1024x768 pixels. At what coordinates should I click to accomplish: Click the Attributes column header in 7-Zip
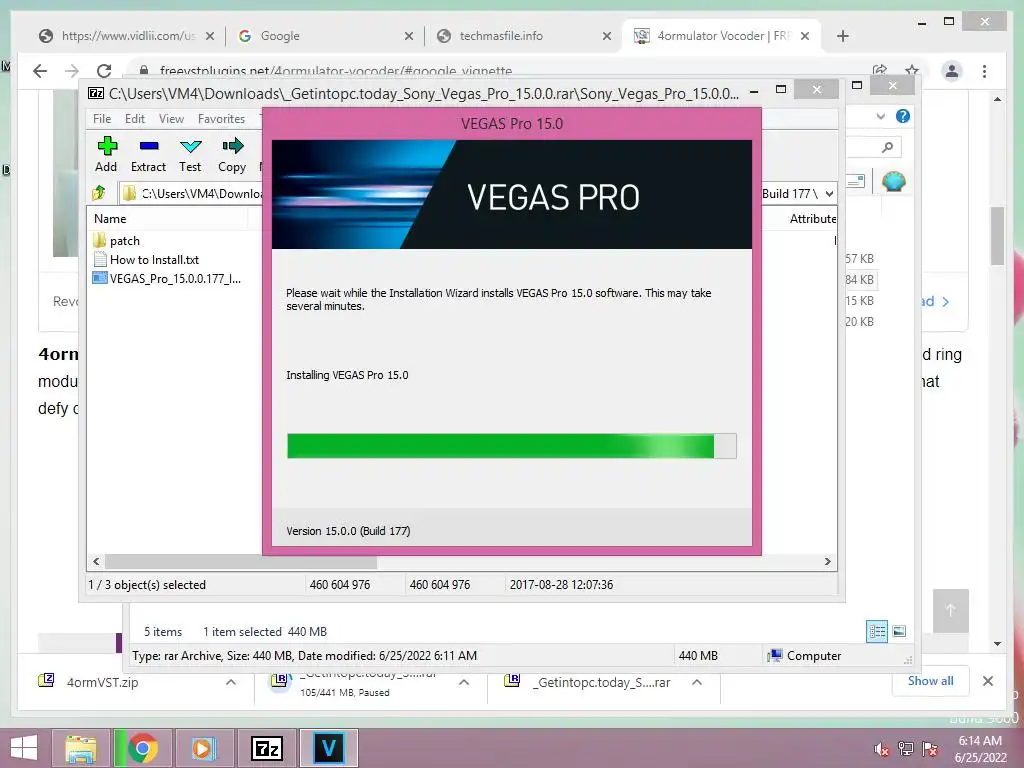click(x=812, y=219)
